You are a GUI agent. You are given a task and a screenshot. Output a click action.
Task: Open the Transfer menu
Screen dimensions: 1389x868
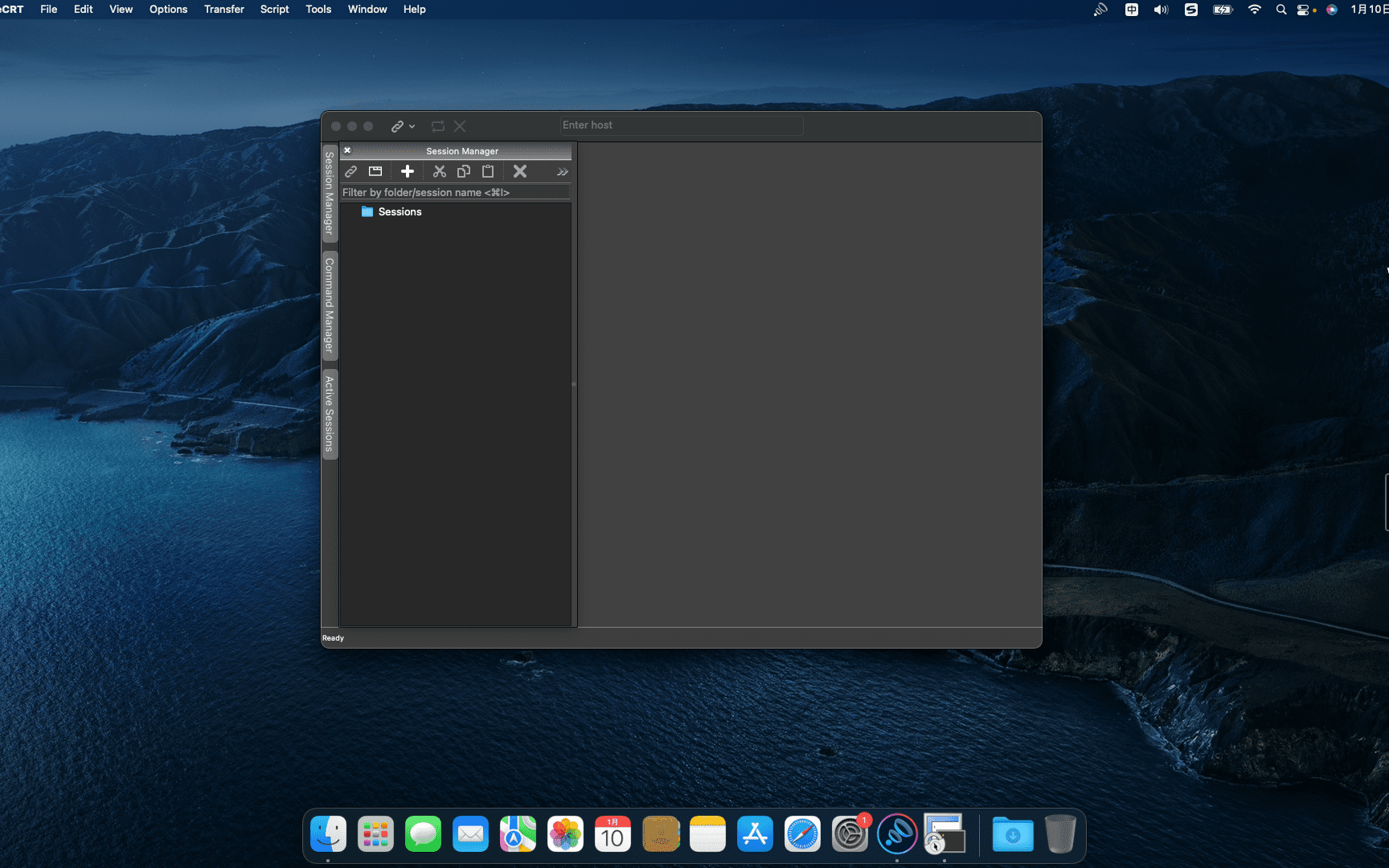(223, 10)
